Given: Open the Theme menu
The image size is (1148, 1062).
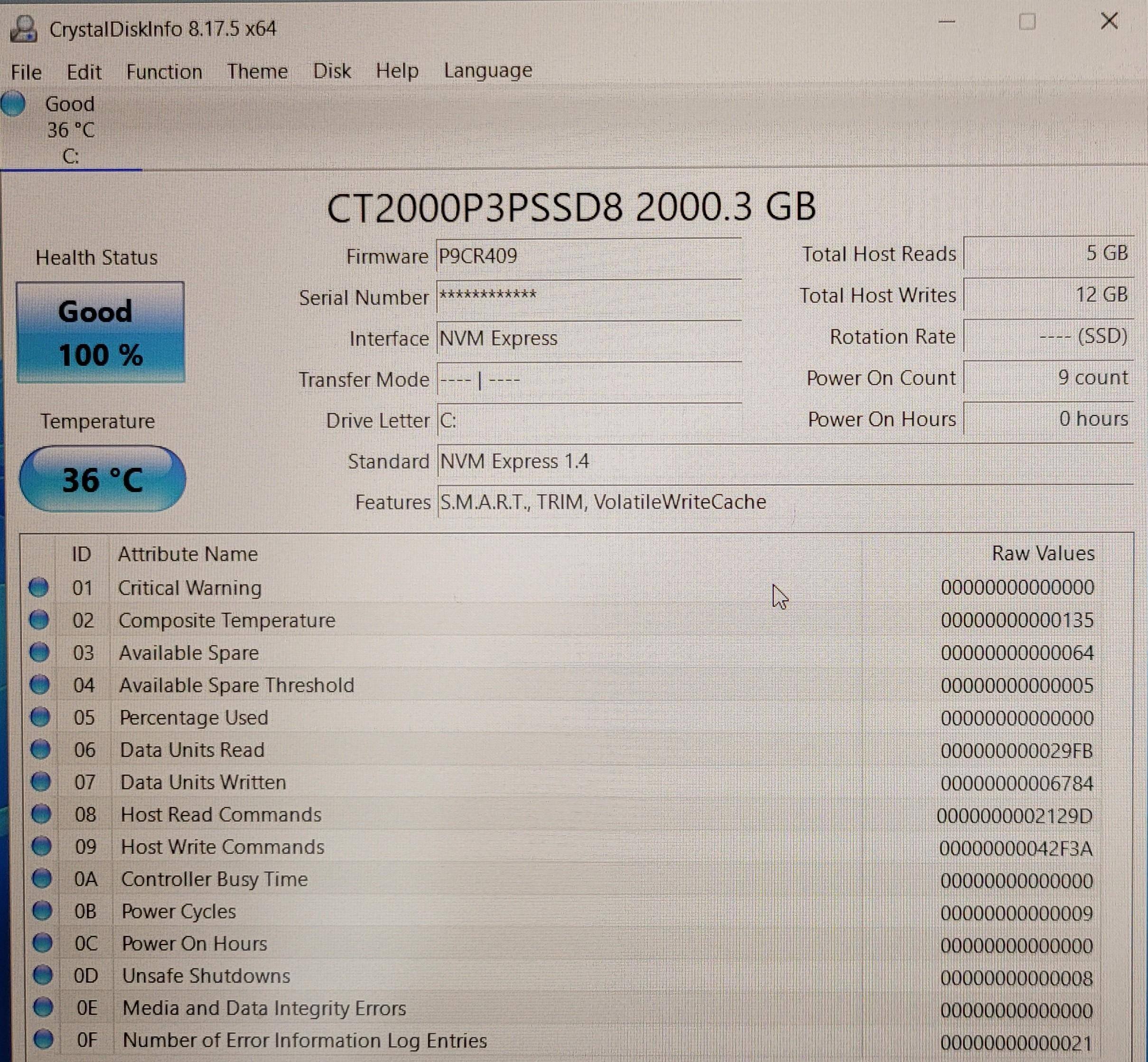Looking at the screenshot, I should pyautogui.click(x=257, y=71).
